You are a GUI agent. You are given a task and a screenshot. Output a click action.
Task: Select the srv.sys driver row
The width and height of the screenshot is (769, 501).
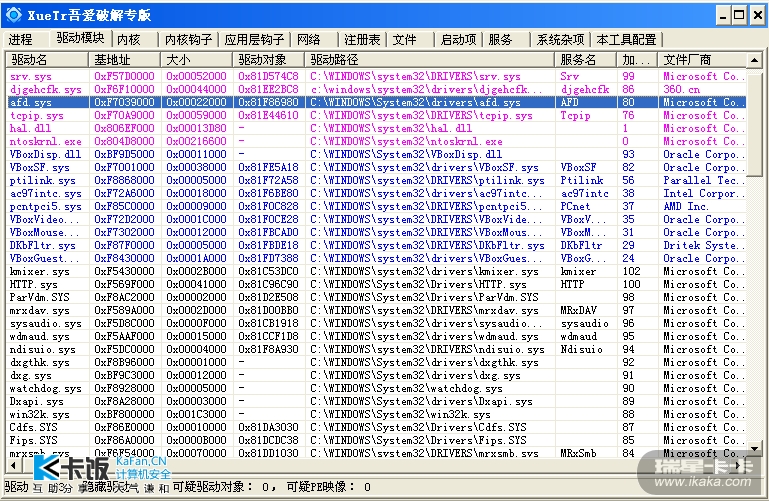376,76
